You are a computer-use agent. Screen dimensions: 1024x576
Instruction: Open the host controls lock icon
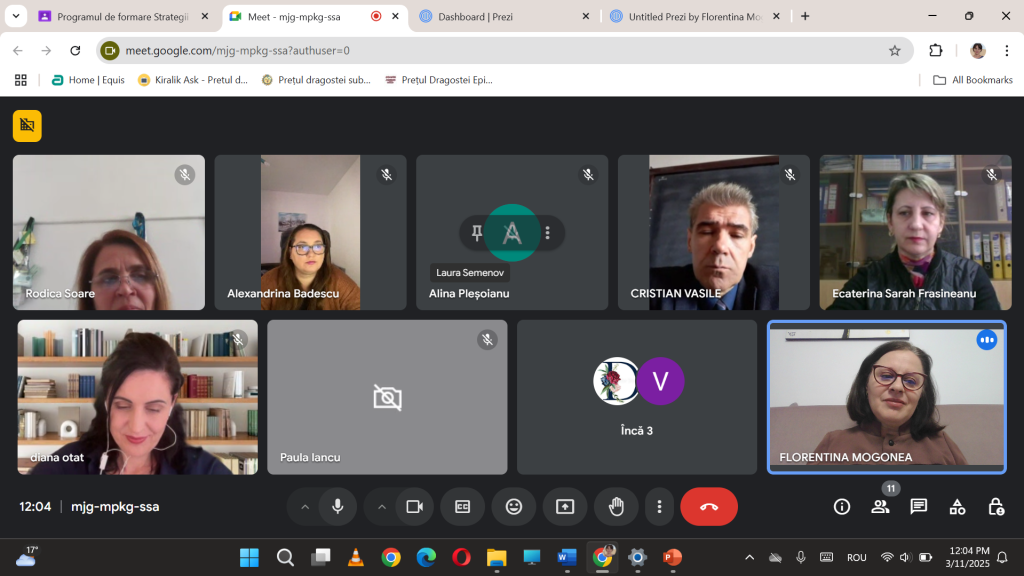[996, 507]
